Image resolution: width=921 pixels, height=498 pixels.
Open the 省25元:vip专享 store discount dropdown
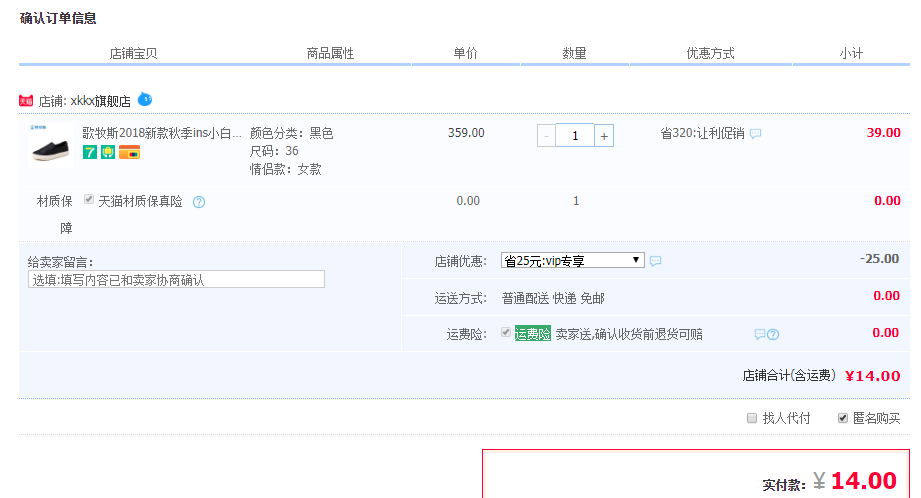[573, 260]
